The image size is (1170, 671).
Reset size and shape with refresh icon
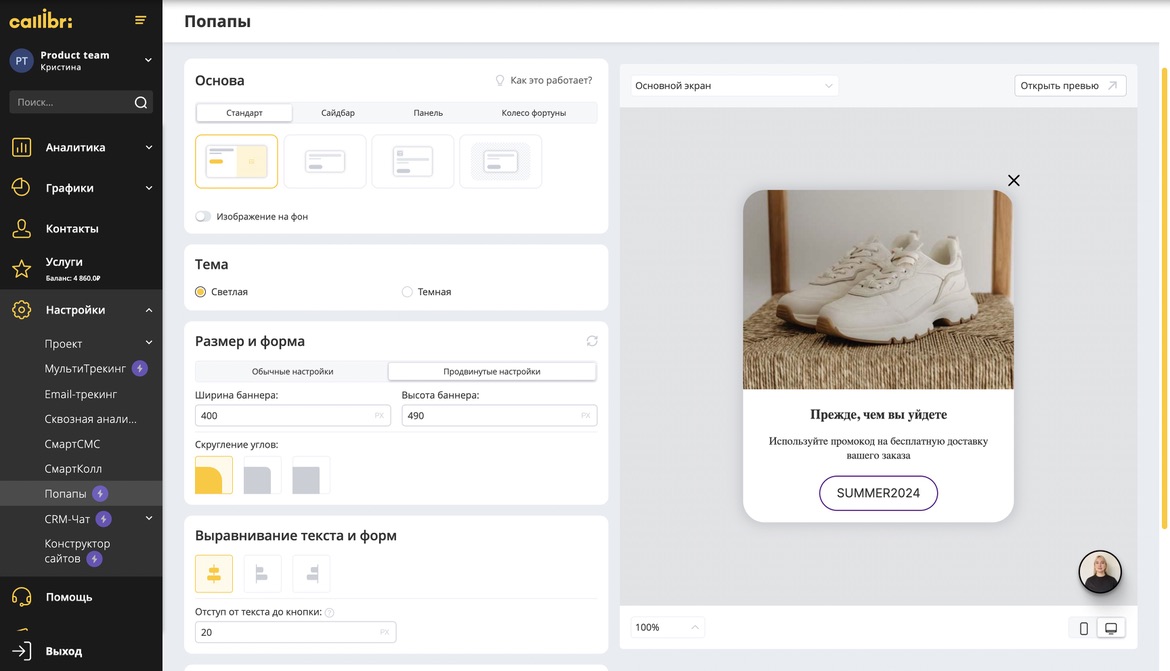click(x=592, y=341)
